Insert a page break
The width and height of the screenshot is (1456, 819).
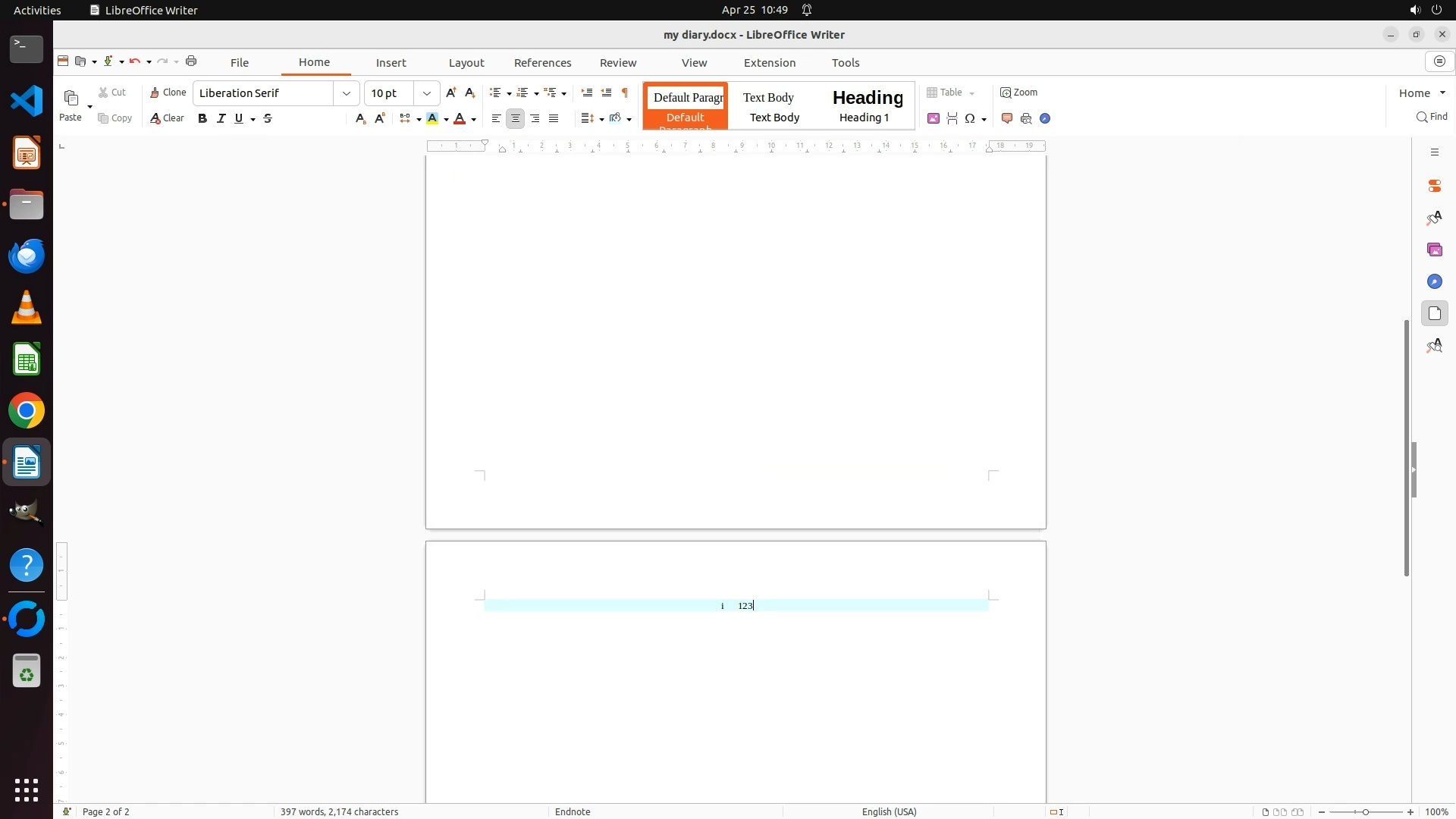click(952, 118)
